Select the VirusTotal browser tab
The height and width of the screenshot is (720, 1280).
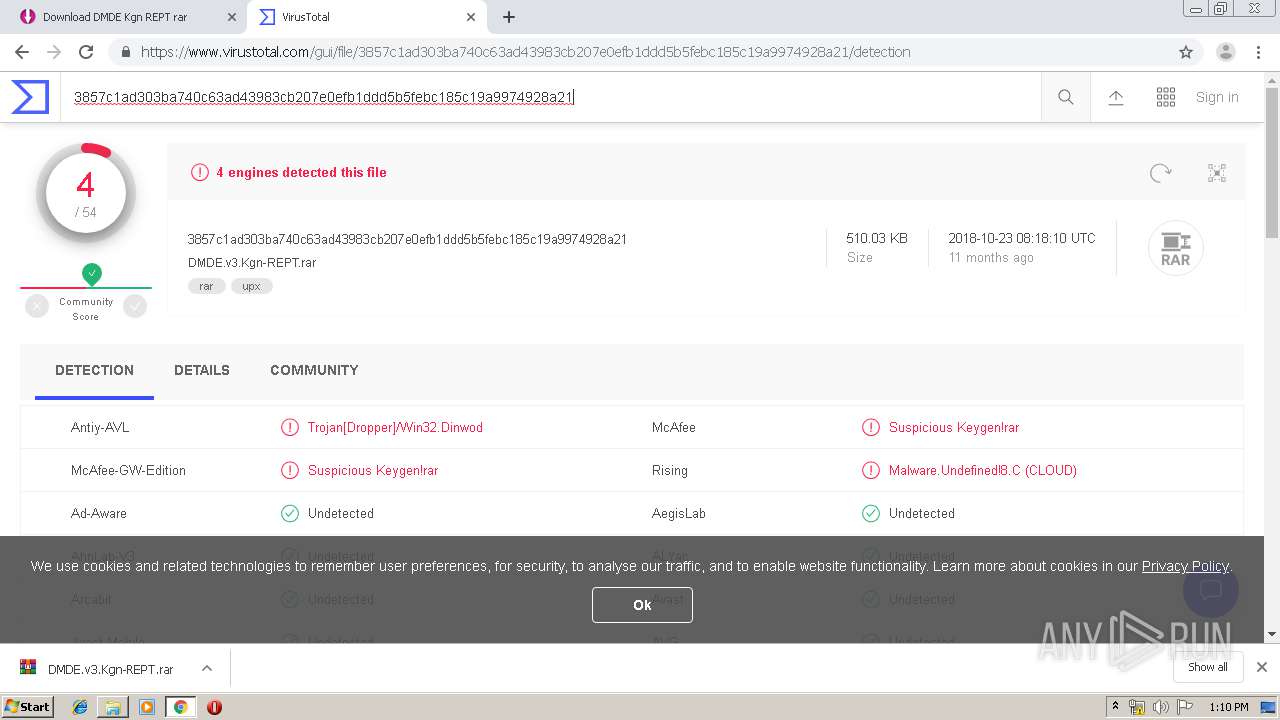367,17
